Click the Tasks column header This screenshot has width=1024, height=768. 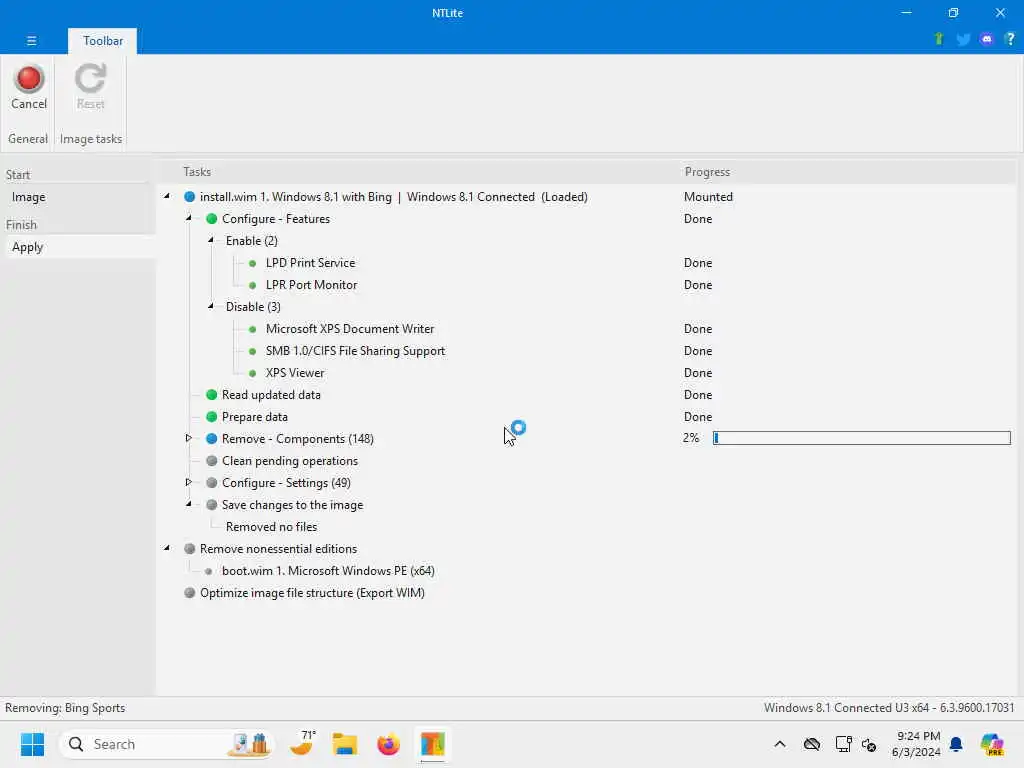tap(197, 172)
